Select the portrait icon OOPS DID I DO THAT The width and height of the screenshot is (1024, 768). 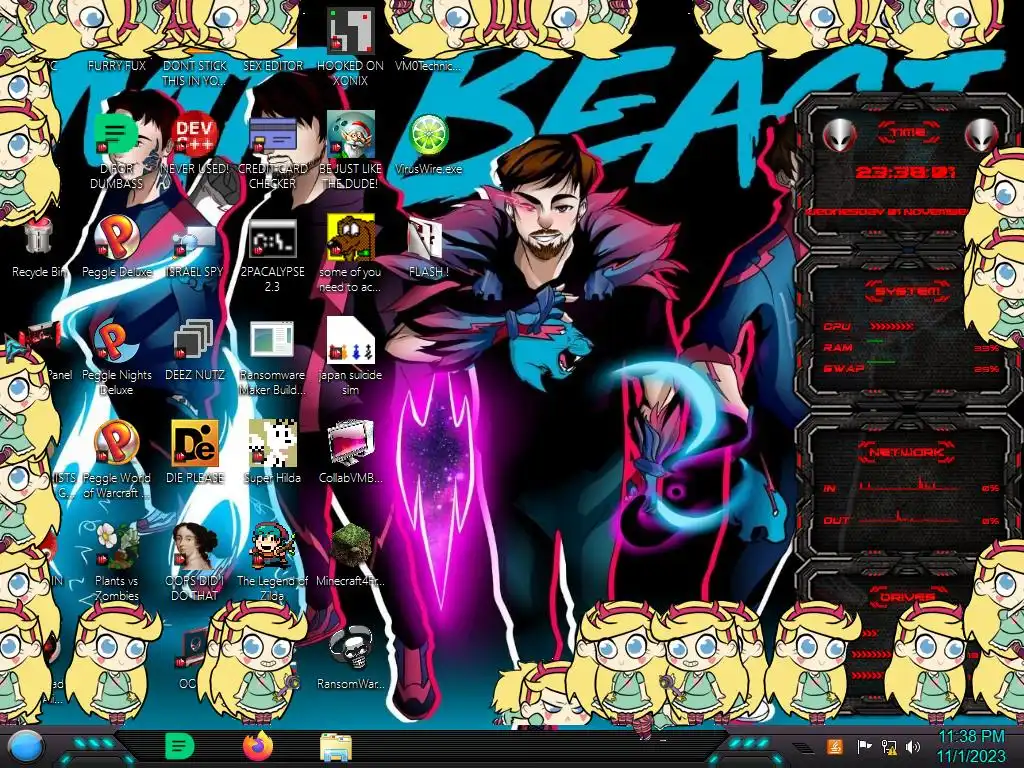(195, 546)
